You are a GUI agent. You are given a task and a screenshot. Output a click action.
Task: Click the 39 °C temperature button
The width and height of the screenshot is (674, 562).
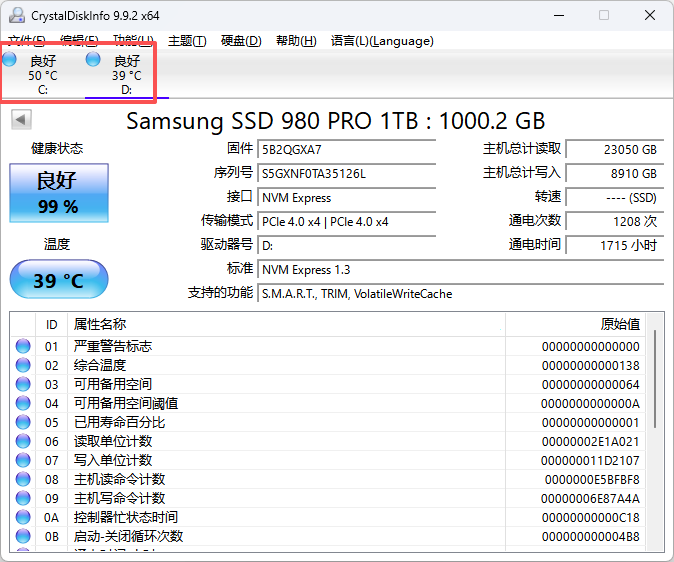(x=59, y=279)
